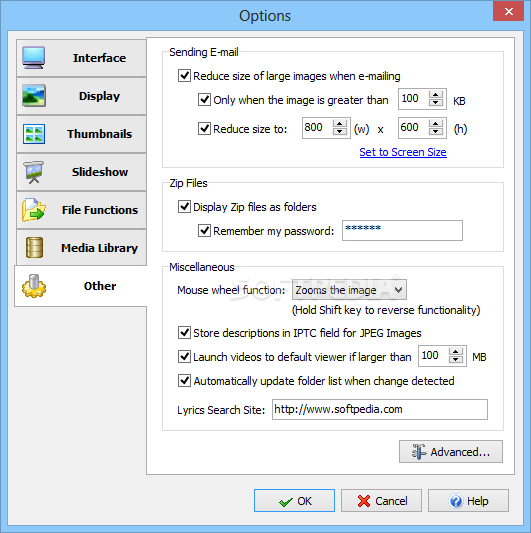Image resolution: width=531 pixels, height=533 pixels.
Task: Increase the reduce height (h) value
Action: [x=436, y=124]
